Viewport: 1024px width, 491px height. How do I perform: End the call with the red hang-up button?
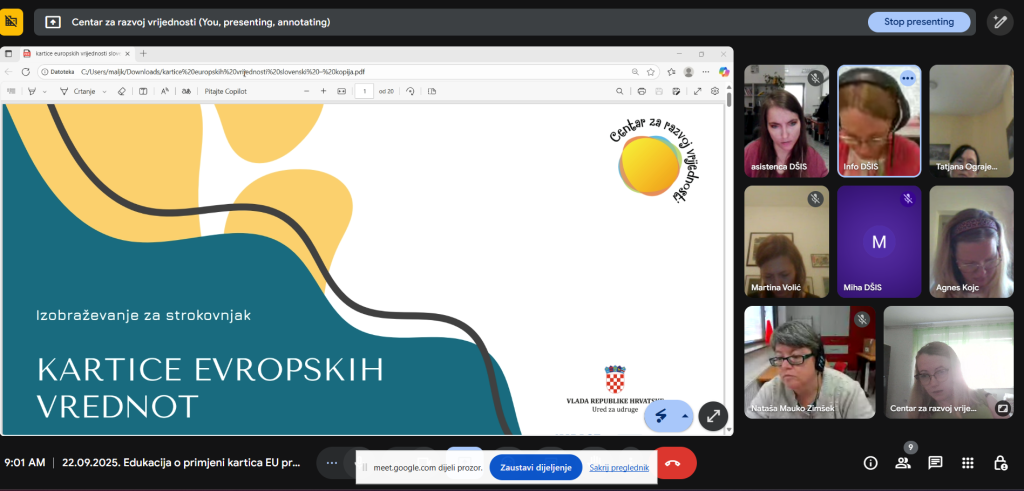pyautogui.click(x=673, y=464)
